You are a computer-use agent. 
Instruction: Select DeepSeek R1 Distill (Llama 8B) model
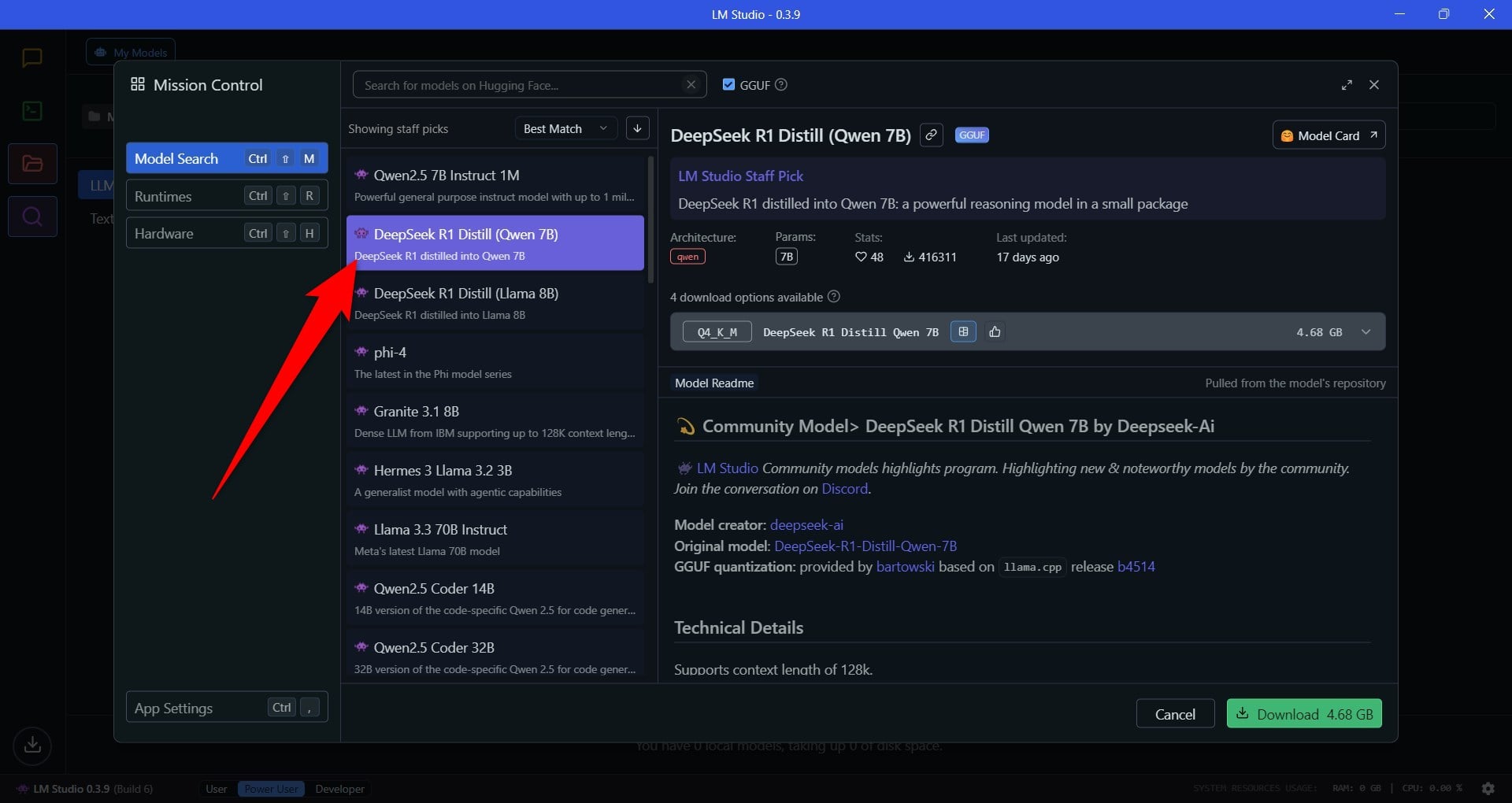(495, 303)
